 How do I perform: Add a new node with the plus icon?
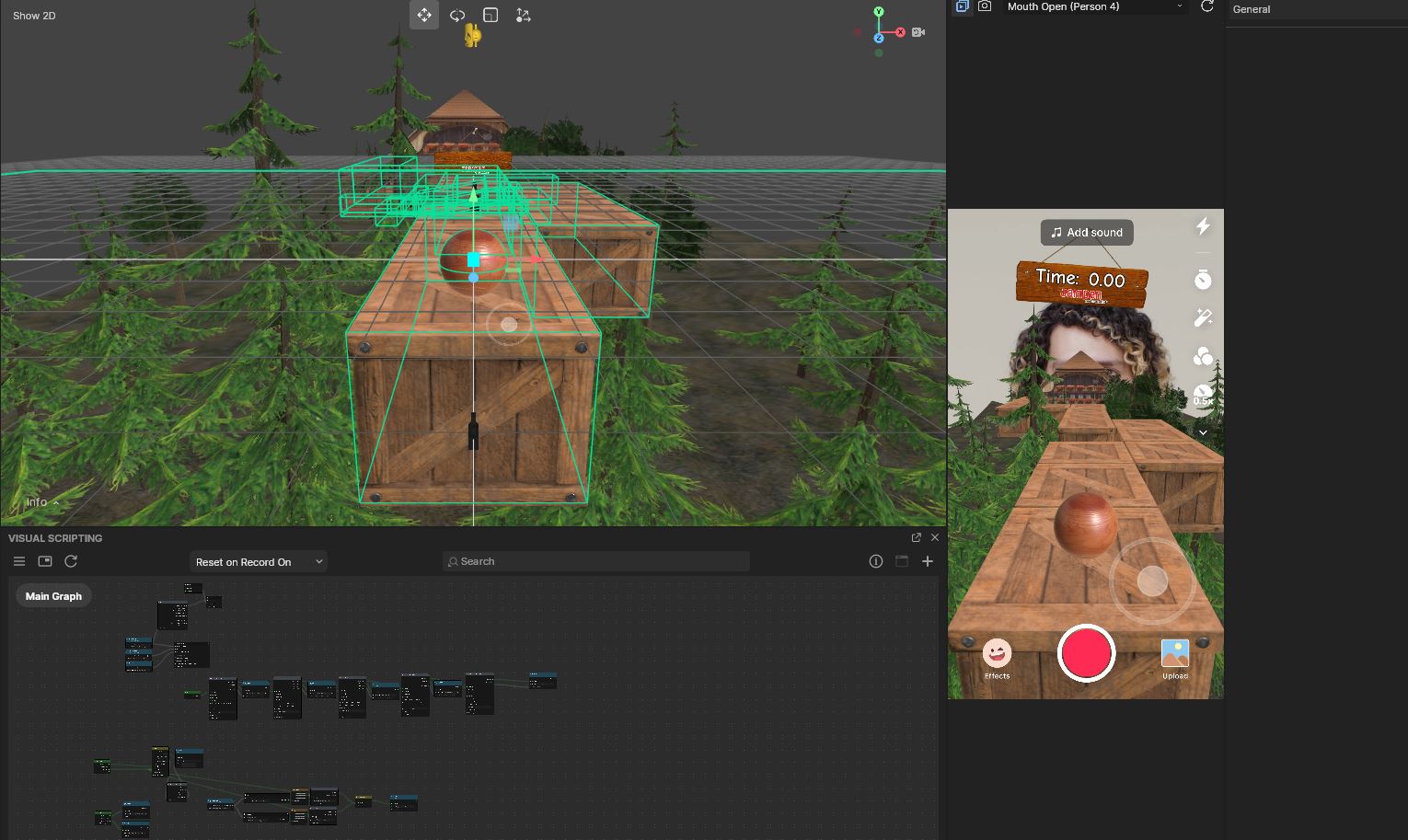tap(928, 561)
